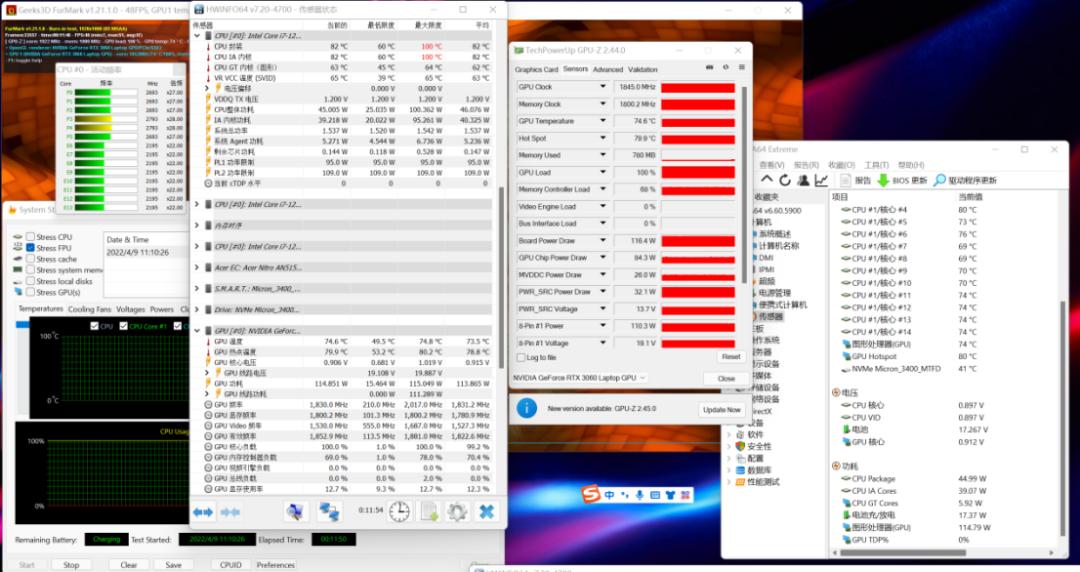Open the Cooling Fans tab in stability test
The height and width of the screenshot is (572, 1080).
pos(90,309)
